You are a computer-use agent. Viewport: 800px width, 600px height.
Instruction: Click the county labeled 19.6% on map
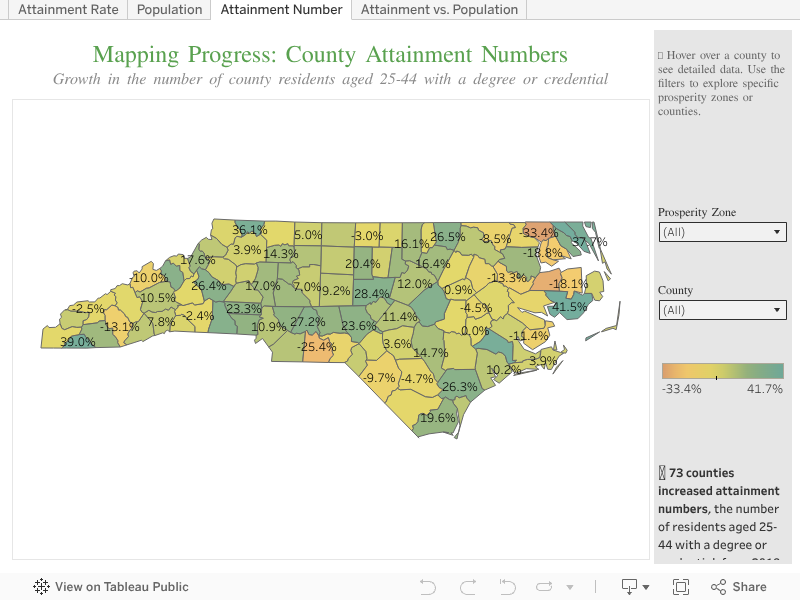(437, 419)
